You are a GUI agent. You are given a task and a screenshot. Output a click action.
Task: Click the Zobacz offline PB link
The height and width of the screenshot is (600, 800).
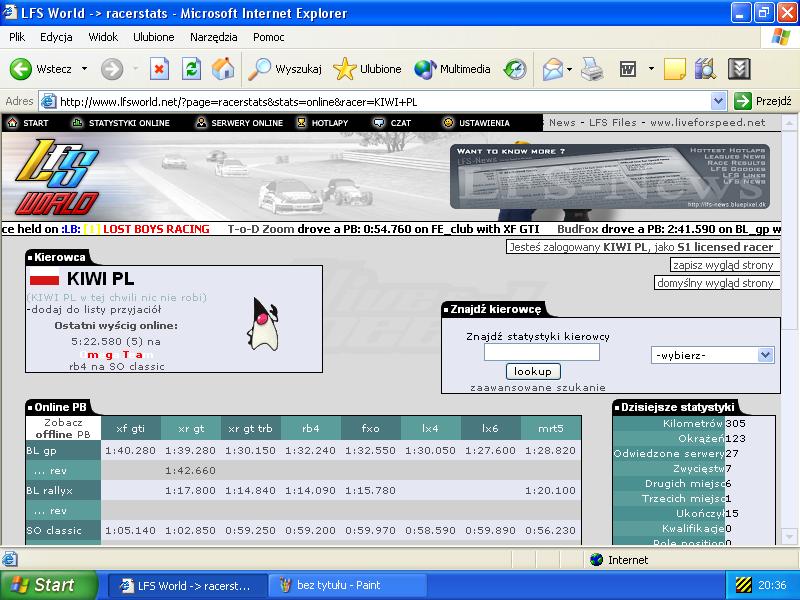pos(63,429)
